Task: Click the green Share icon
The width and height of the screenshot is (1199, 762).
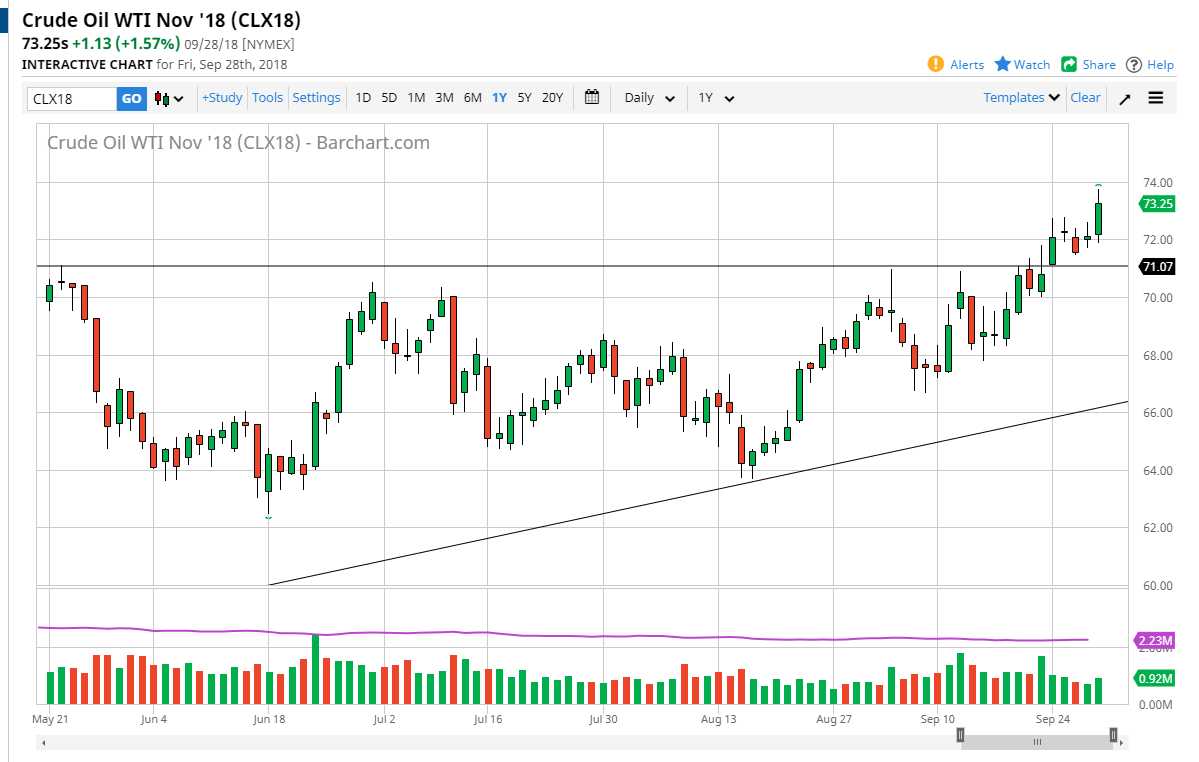Action: point(1069,64)
